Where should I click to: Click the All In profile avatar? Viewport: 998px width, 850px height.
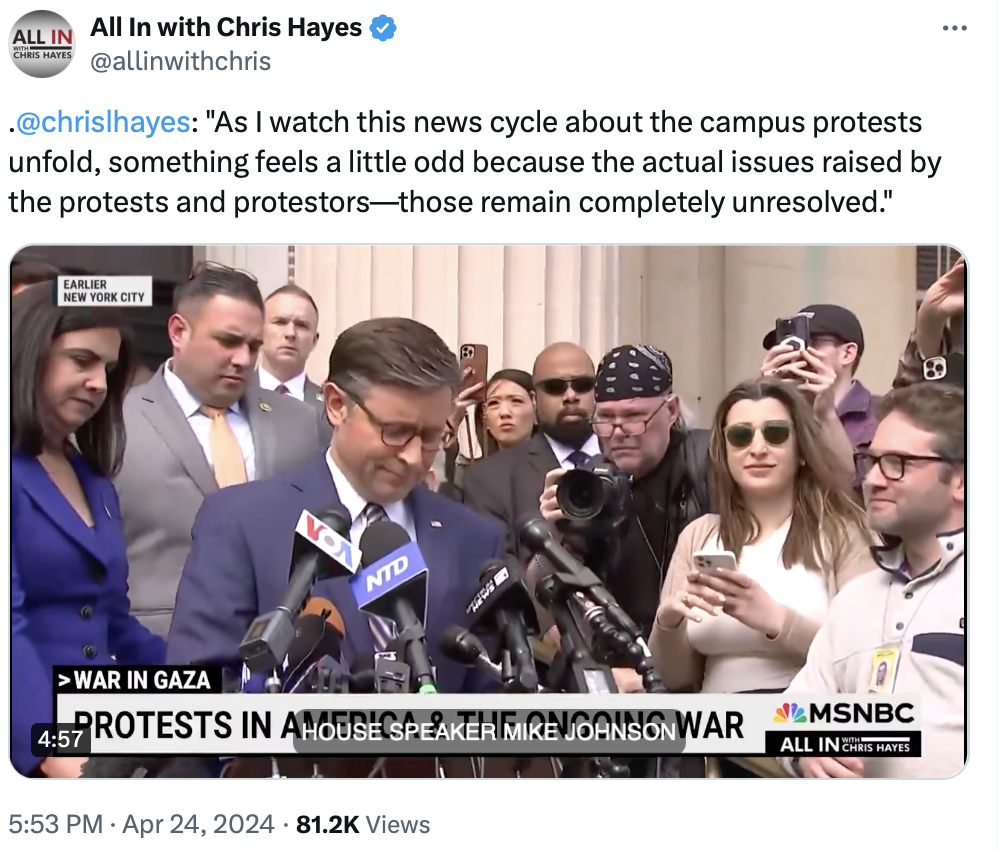click(43, 44)
